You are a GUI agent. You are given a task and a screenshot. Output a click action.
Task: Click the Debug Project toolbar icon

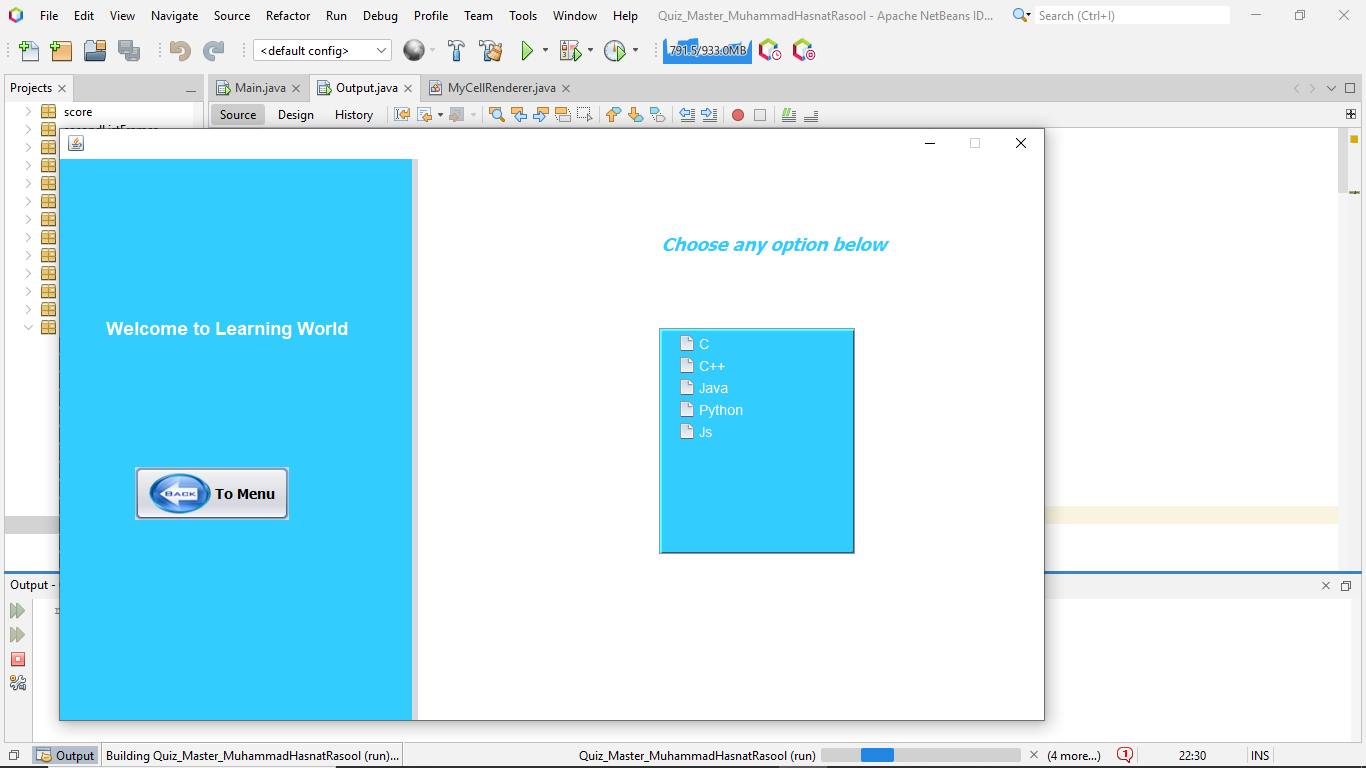tap(570, 51)
